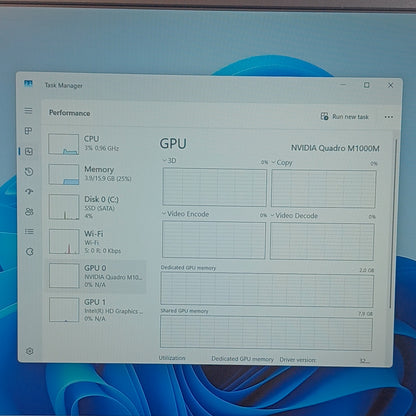Select GPU 0 NVIDIA Quadro entry
The height and width of the screenshot is (416, 416).
point(96,276)
